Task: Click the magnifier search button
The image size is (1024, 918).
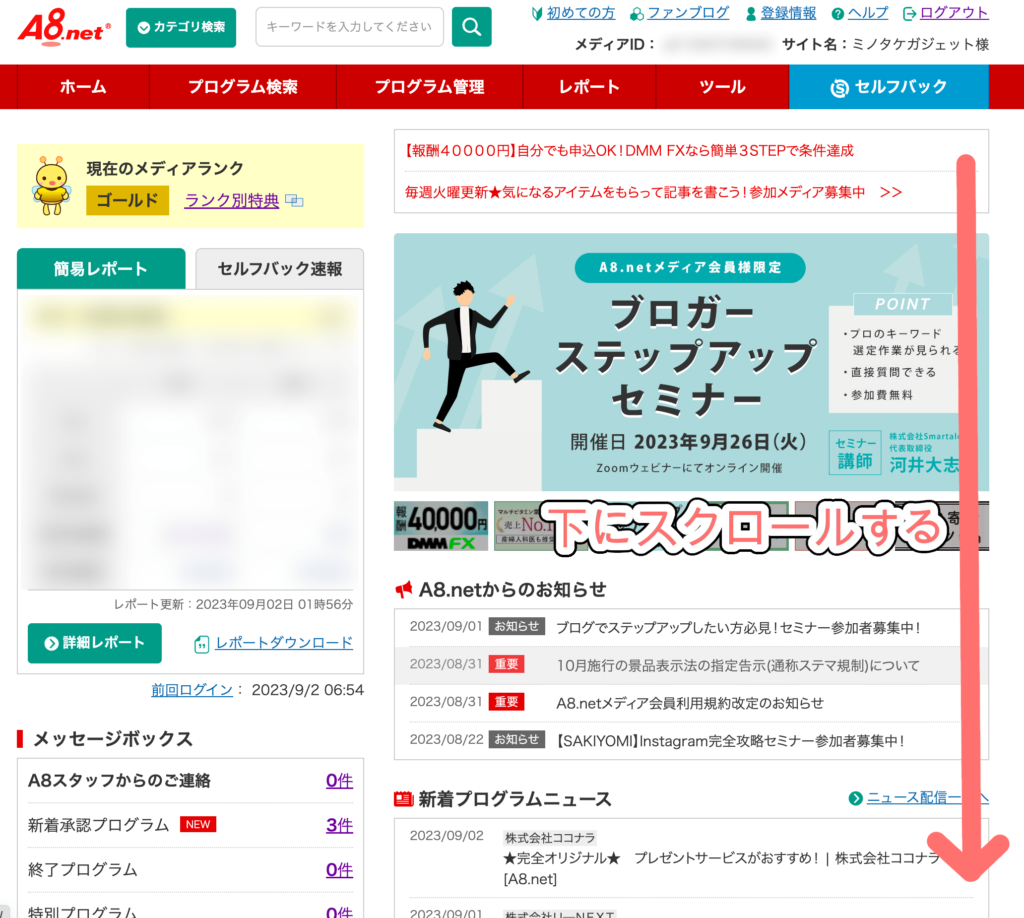Action: coord(472,27)
